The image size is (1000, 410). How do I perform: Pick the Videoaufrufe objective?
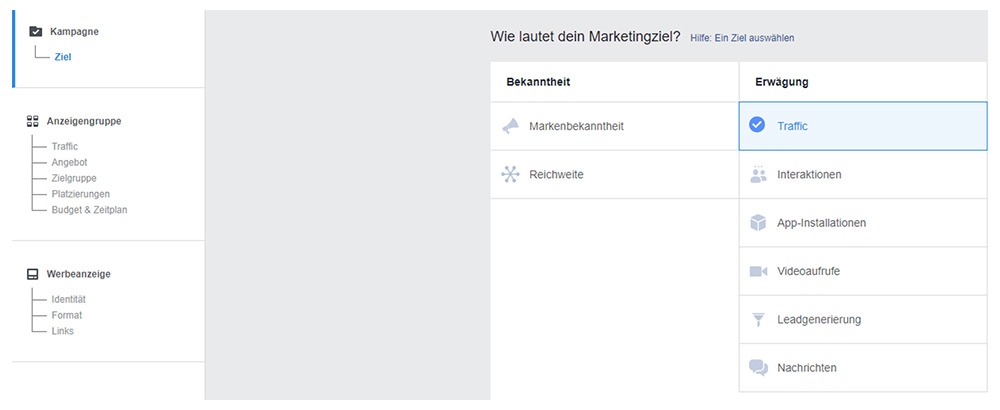(x=863, y=272)
